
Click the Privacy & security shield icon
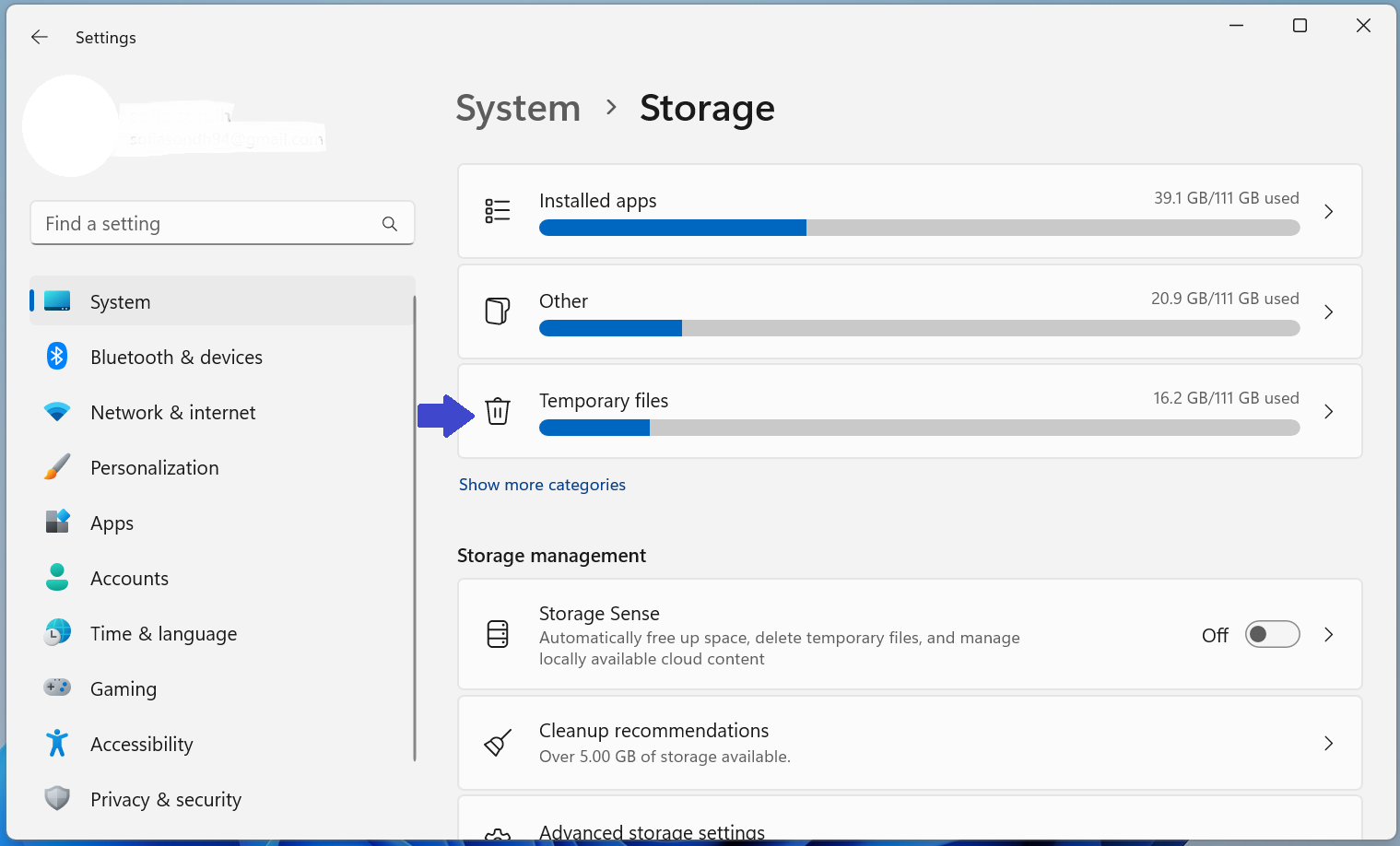[x=57, y=798]
